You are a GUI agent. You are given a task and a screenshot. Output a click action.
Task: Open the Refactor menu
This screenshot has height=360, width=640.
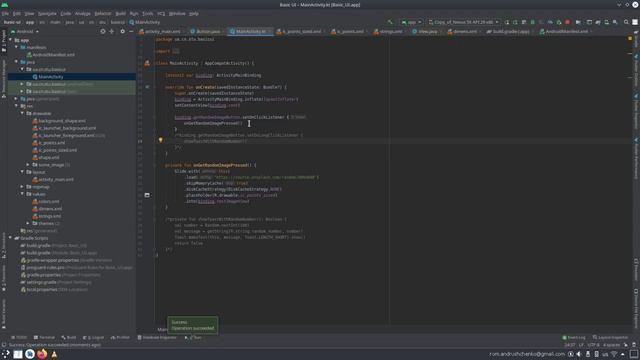tap(103, 13)
